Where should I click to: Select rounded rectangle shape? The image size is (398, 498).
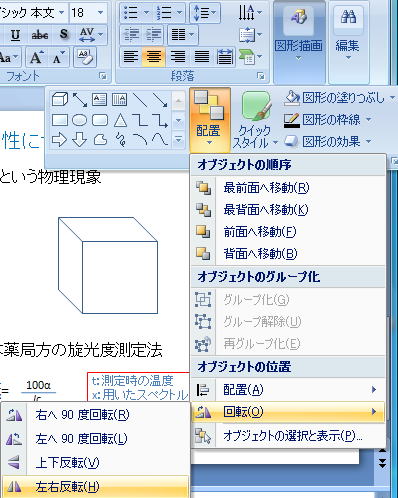pyautogui.click(x=100, y=120)
